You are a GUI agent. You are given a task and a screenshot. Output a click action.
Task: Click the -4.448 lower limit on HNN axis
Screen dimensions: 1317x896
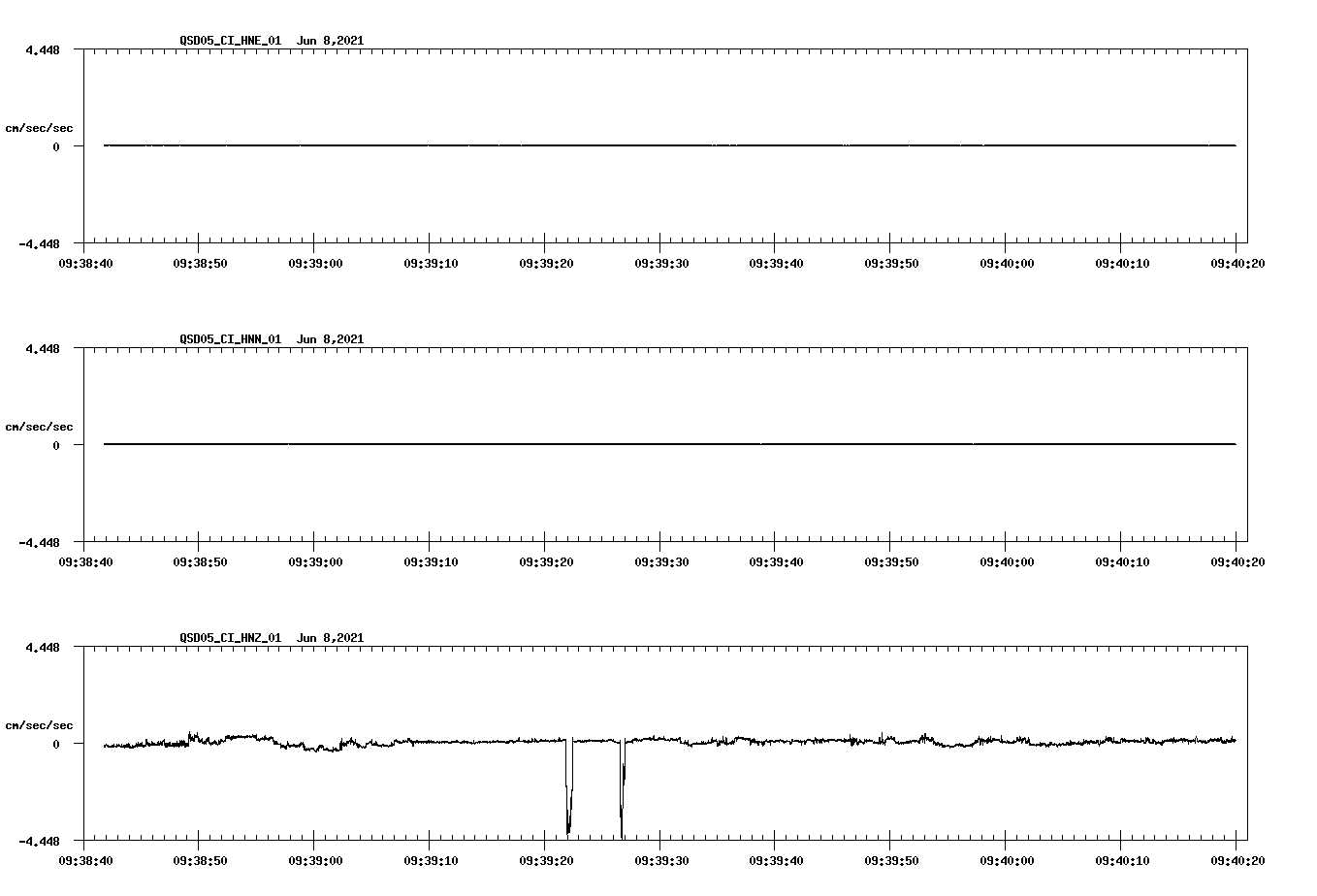tap(40, 543)
